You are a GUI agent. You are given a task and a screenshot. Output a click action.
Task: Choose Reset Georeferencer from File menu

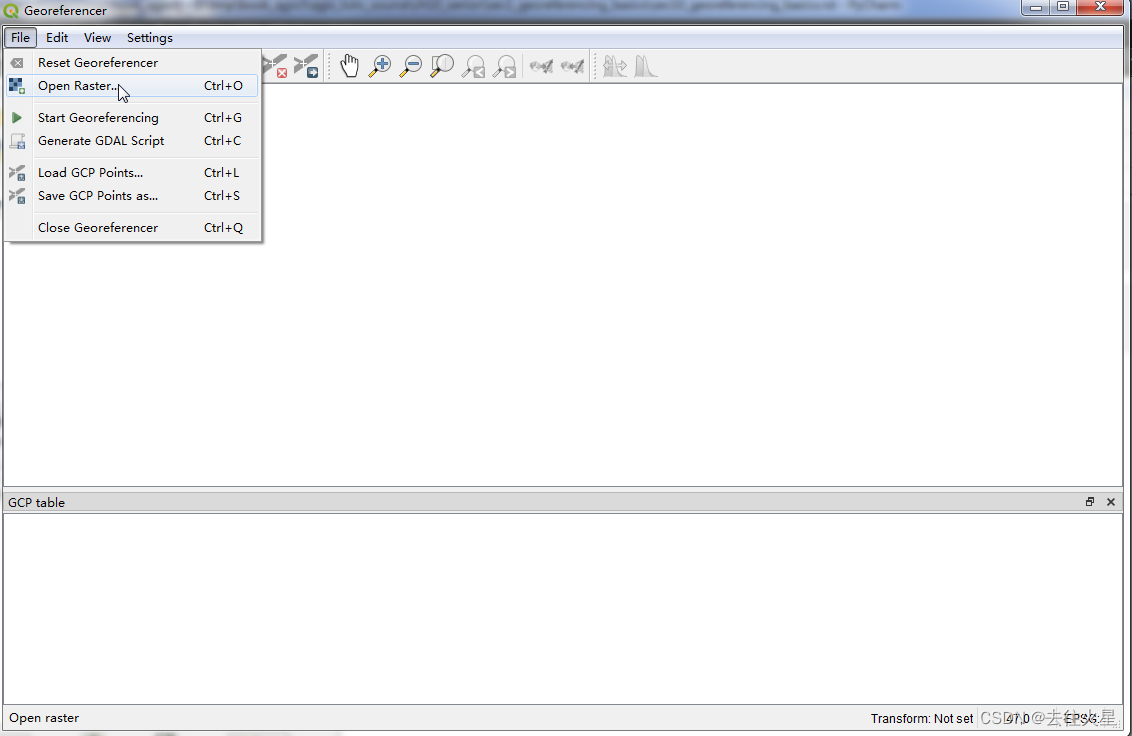coord(132,63)
